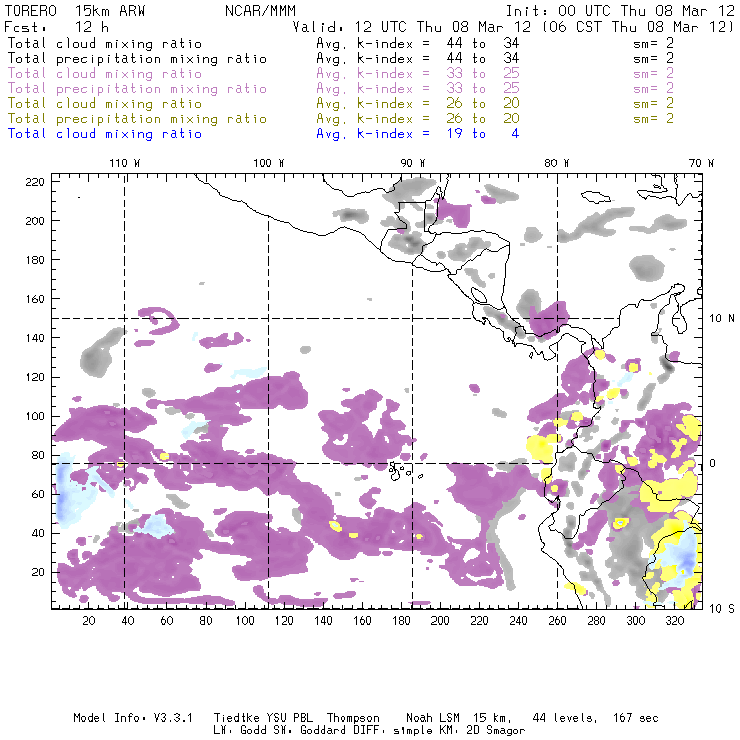
Task: Select the bottom-axis '260' tick label
Action: (x=557, y=621)
